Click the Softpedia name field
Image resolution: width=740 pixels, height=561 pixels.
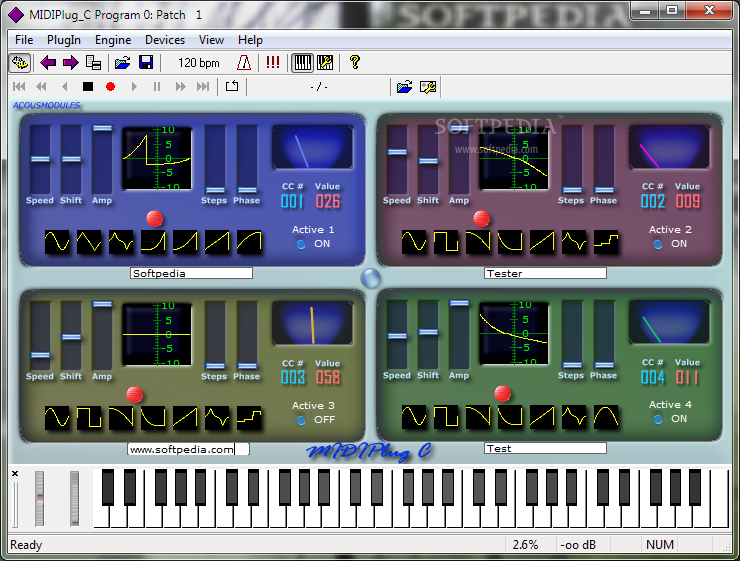[x=191, y=273]
